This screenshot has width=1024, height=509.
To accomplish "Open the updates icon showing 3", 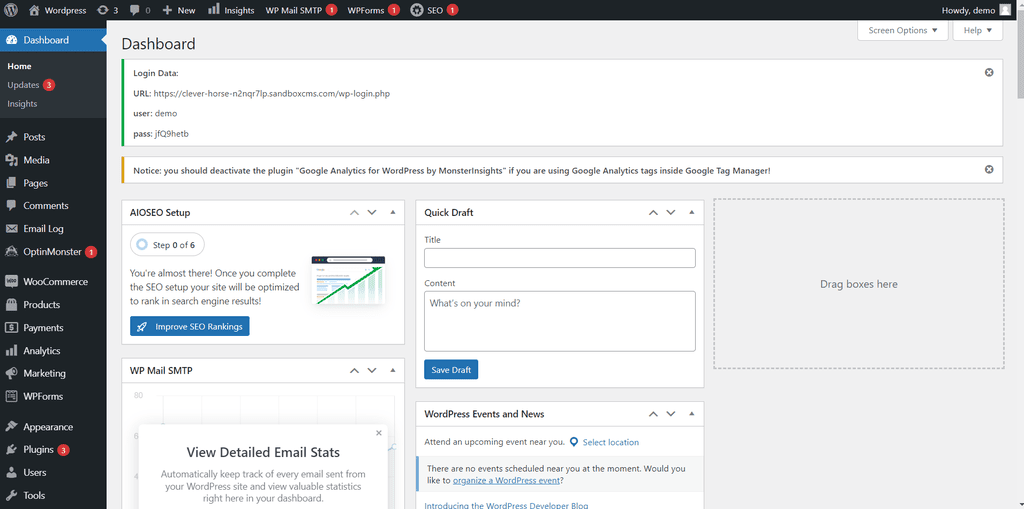I will click(x=107, y=10).
